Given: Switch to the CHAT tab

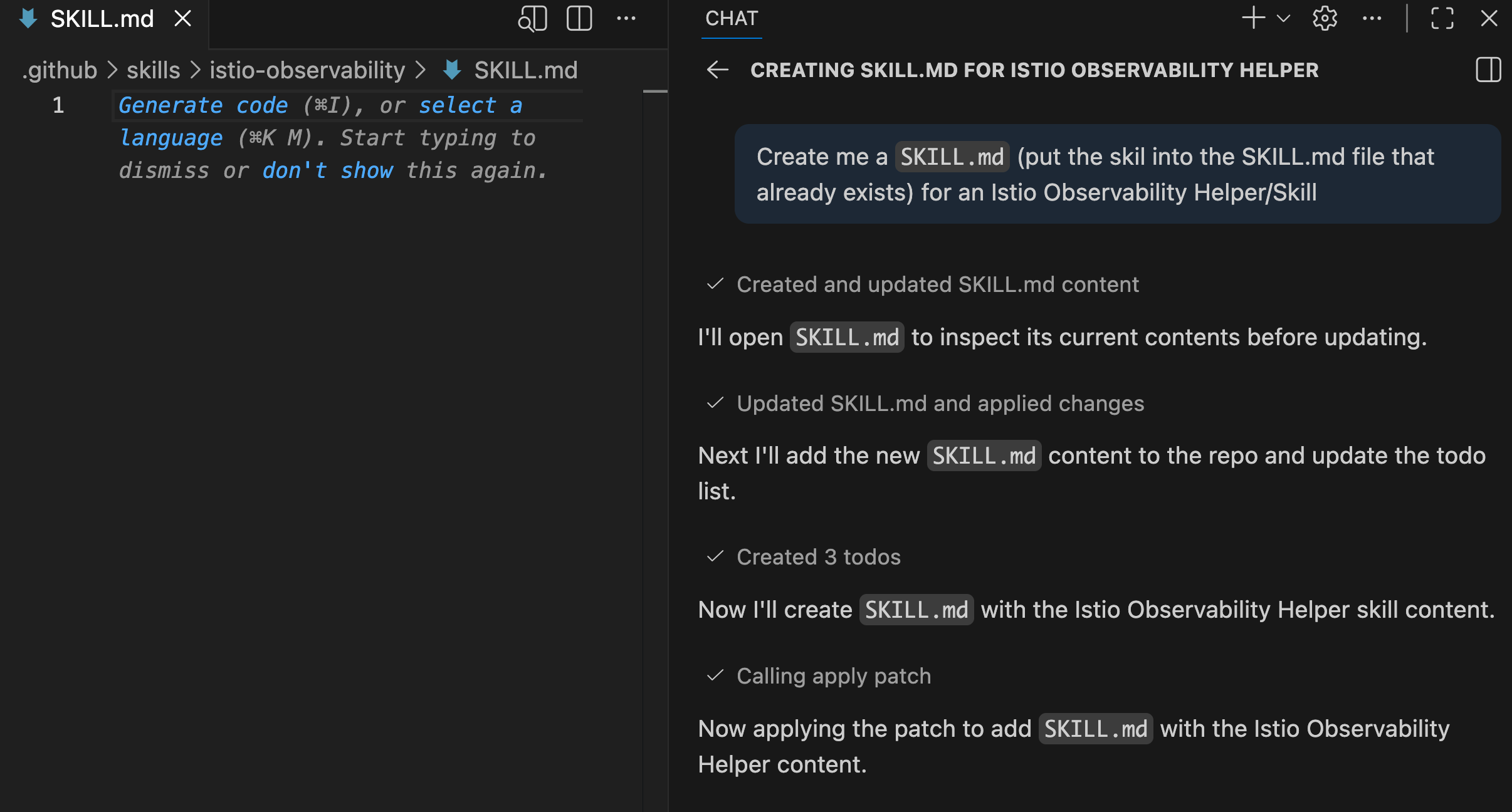Looking at the screenshot, I should 731,18.
